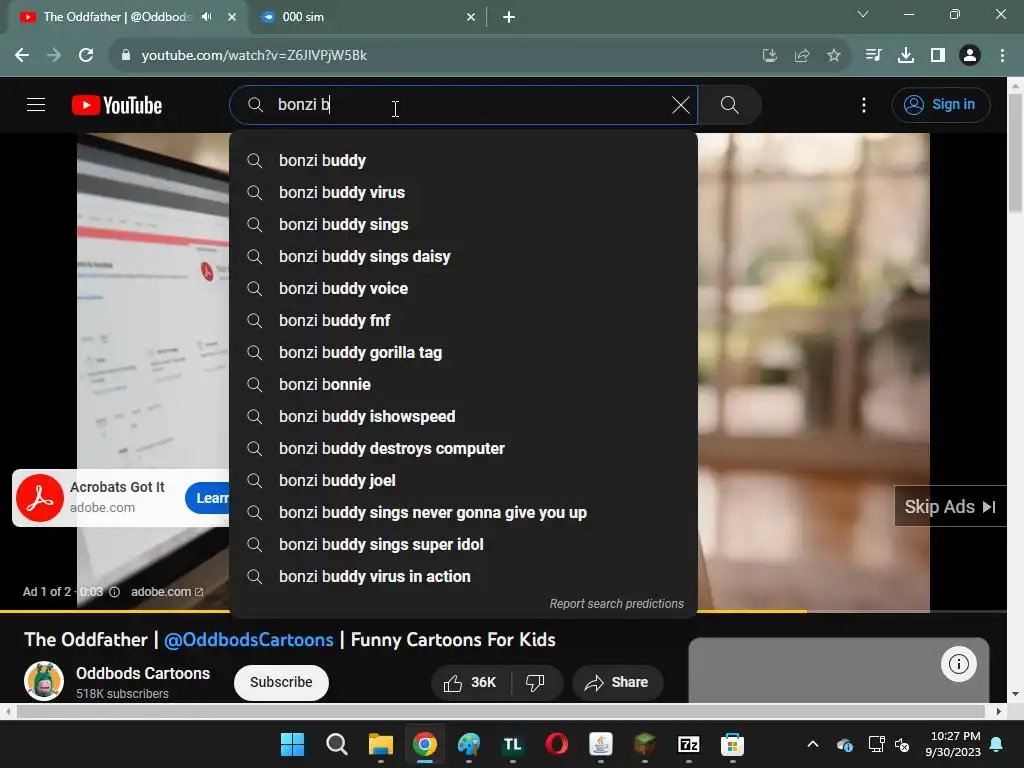Screen dimensions: 1024x768
Task: Open Chrome profile avatar
Action: (x=970, y=56)
